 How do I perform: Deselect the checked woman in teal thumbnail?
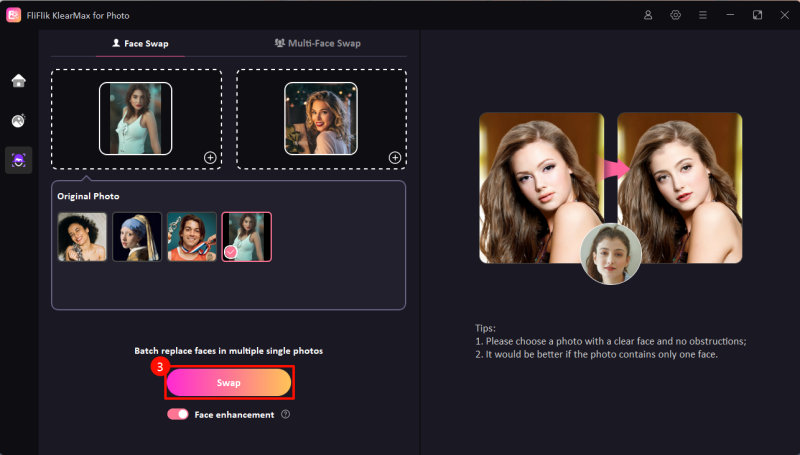pos(246,237)
